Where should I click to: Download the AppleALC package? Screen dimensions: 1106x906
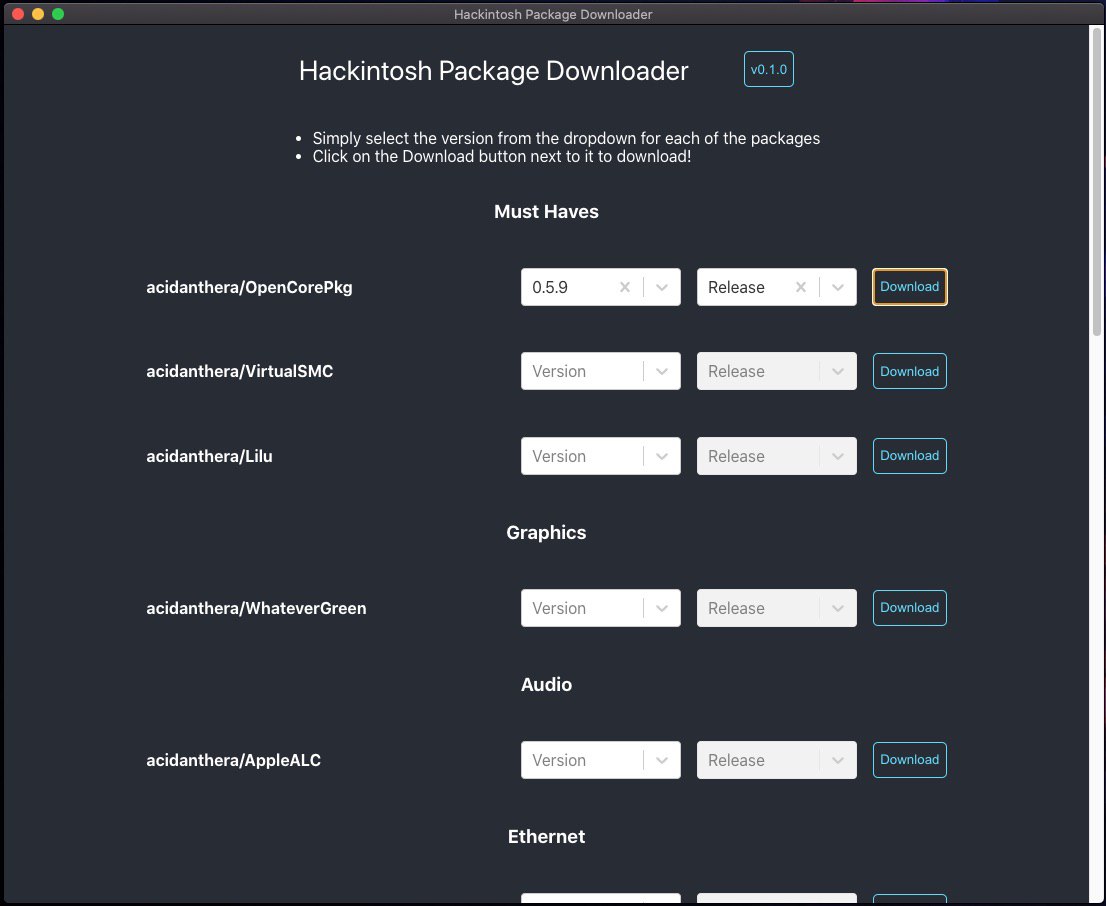tap(909, 760)
